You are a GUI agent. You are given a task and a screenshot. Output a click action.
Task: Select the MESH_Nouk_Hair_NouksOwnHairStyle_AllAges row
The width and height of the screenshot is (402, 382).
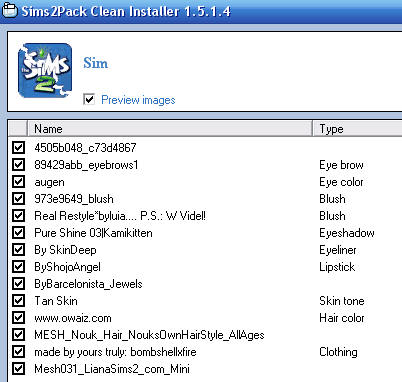pos(205,335)
